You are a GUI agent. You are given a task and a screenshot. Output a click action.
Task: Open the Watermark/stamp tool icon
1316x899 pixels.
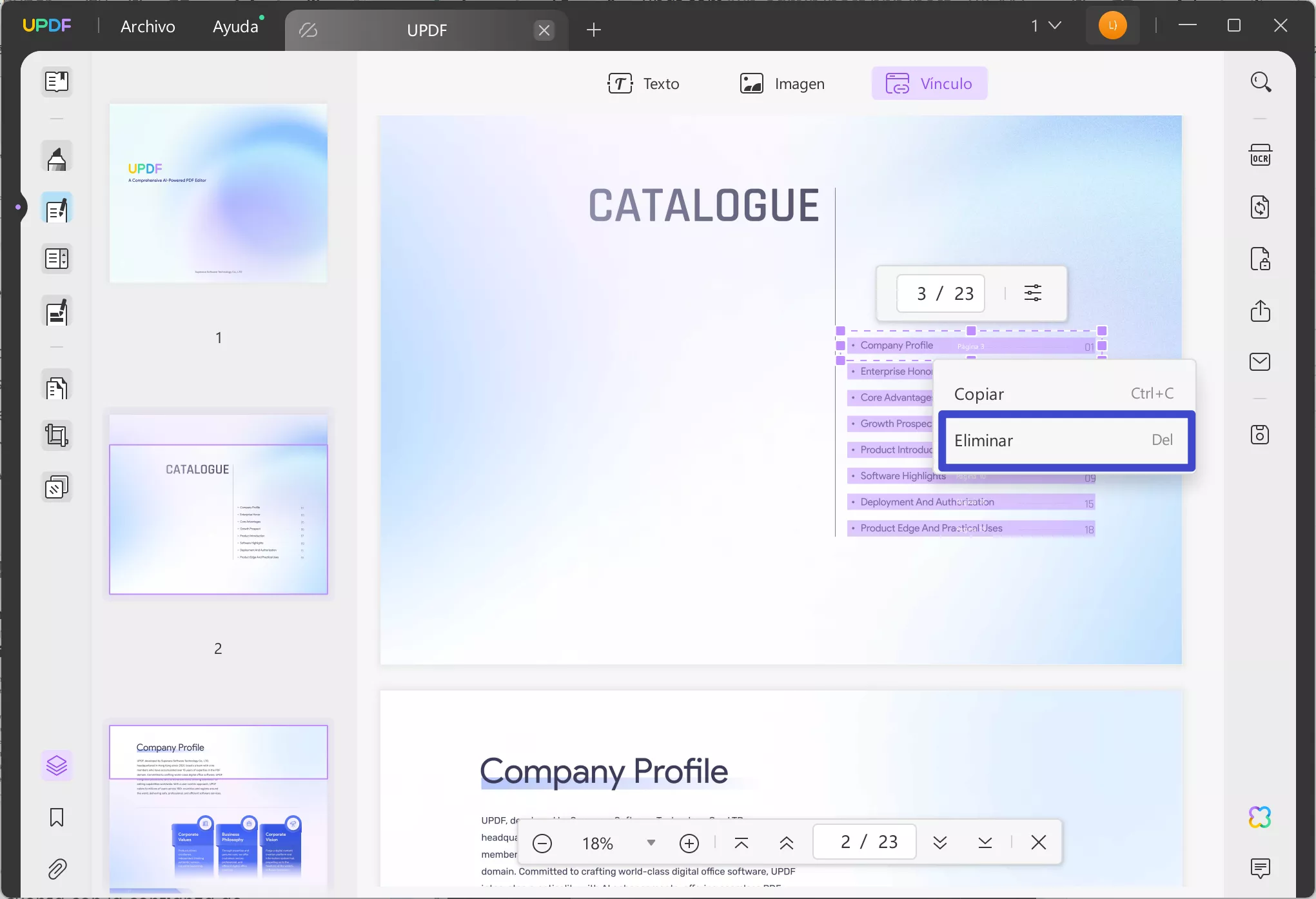(57, 488)
